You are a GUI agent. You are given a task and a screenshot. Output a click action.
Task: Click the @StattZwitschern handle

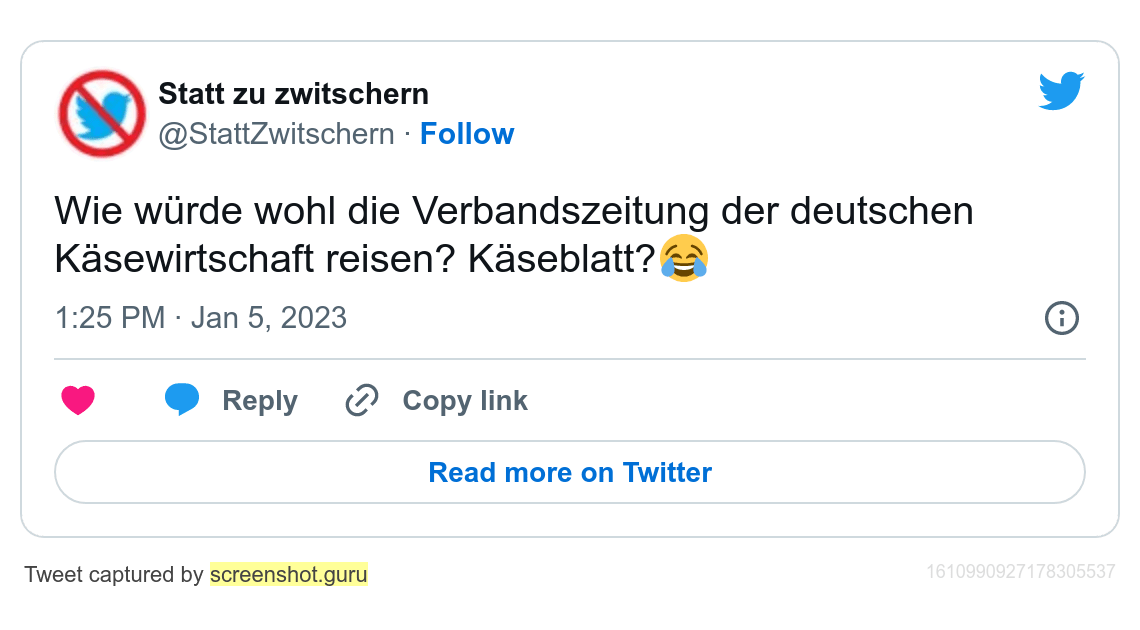[277, 134]
